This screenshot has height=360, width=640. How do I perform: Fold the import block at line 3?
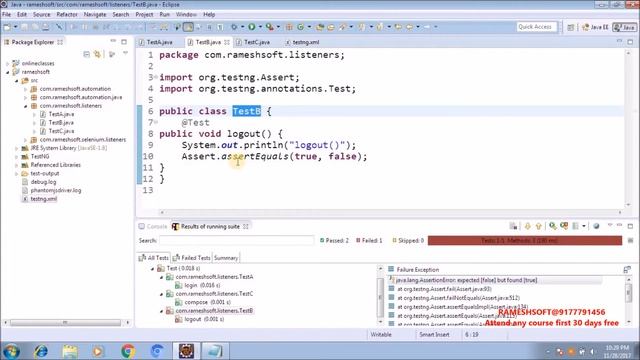156,77
